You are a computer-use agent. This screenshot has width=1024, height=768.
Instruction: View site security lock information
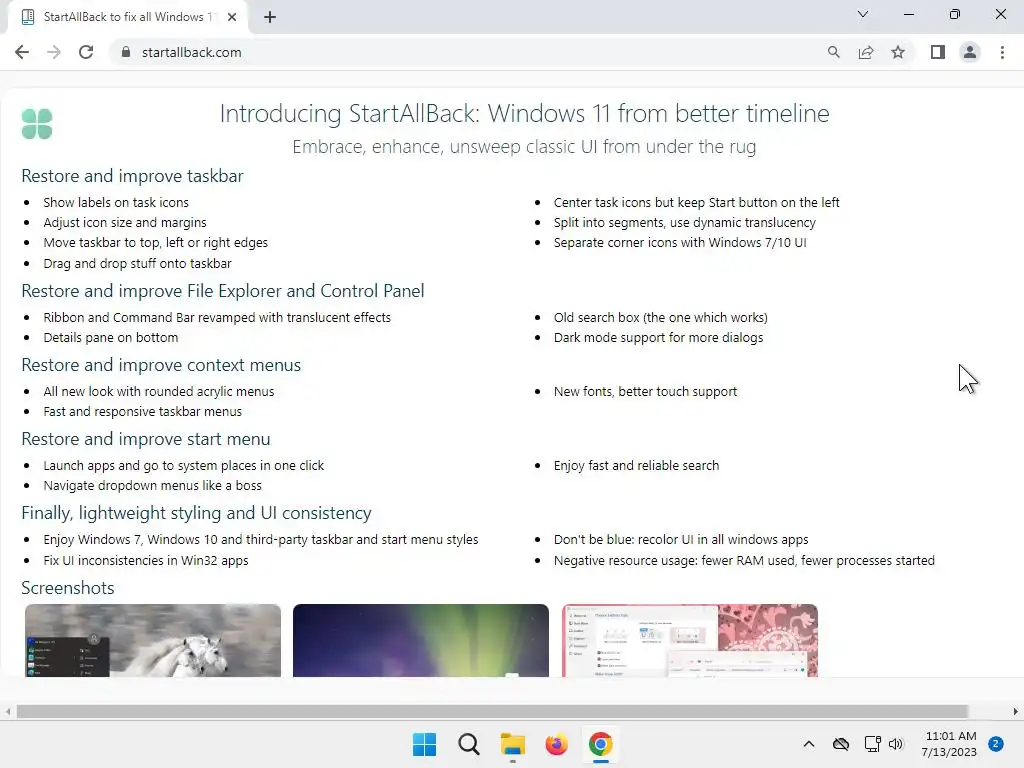126,52
